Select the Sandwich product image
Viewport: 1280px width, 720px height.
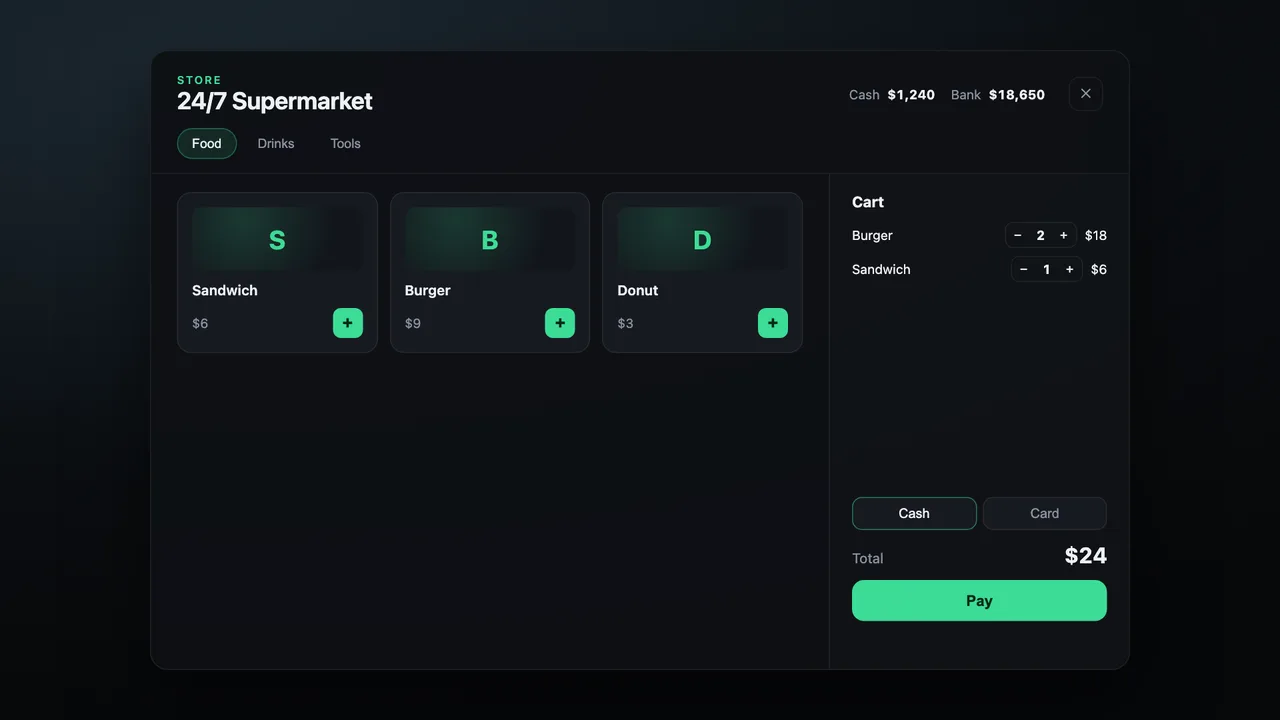click(x=277, y=240)
